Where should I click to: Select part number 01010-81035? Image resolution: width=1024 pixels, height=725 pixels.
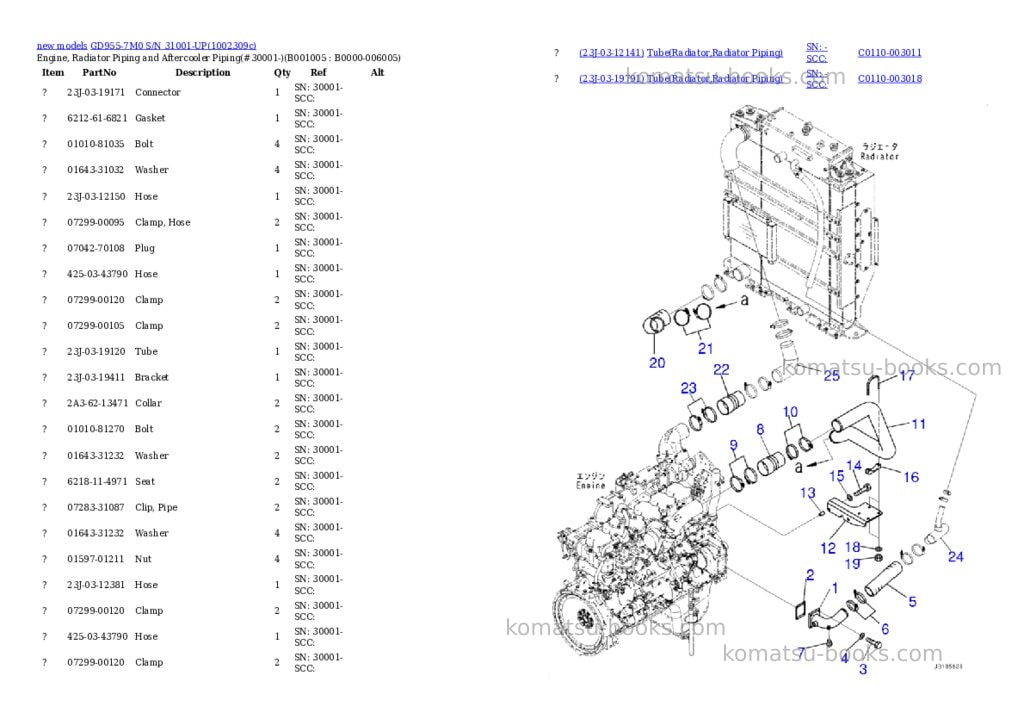click(95, 144)
